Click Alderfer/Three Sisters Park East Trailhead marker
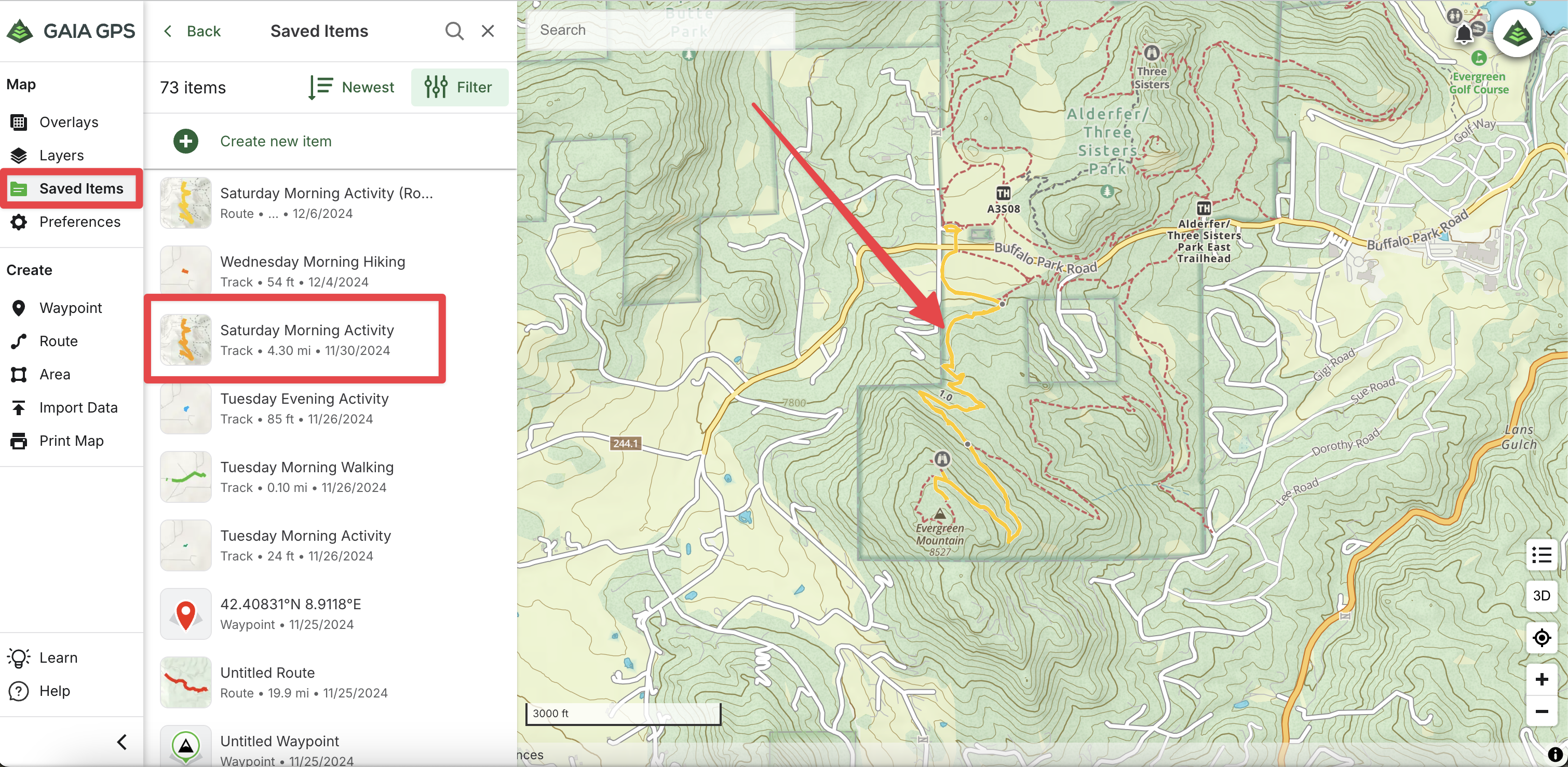The height and width of the screenshot is (767, 1568). coord(1204,209)
